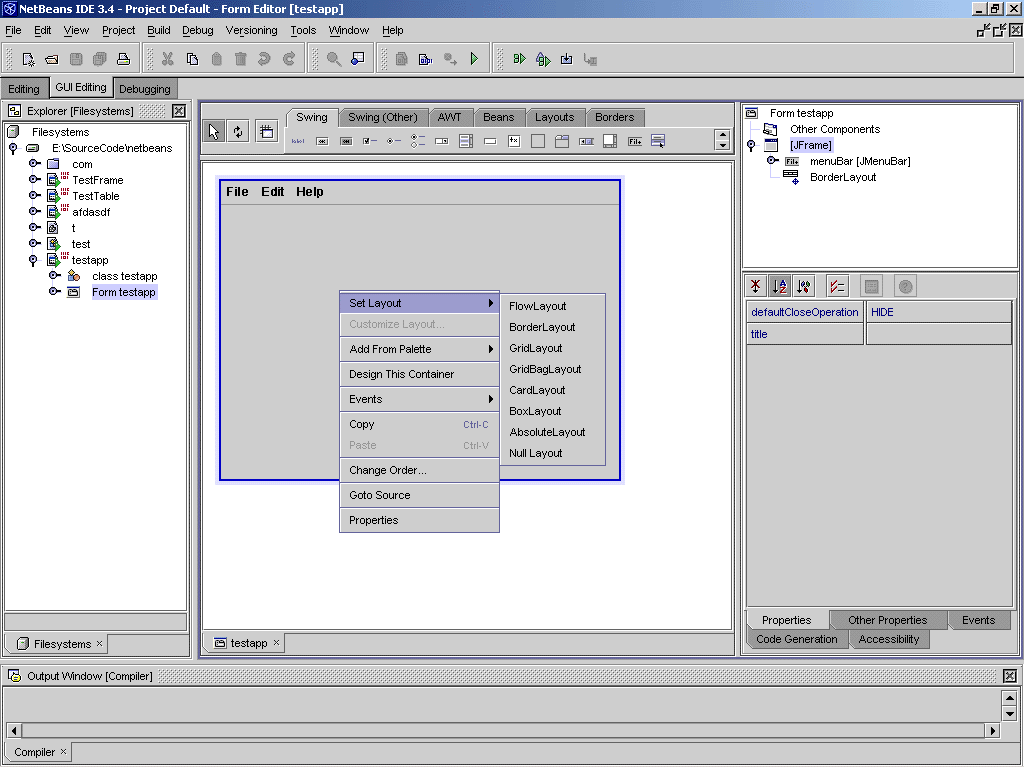This screenshot has width=1024, height=768.
Task: Toggle sort properties by name button
Action: click(x=780, y=286)
